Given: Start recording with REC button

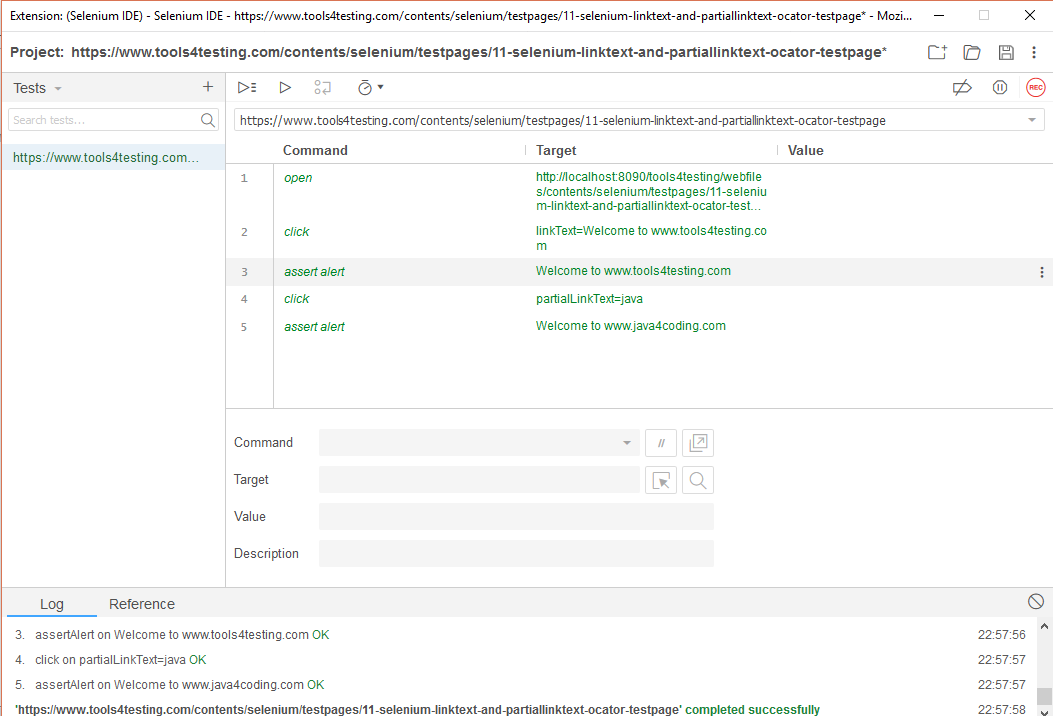Looking at the screenshot, I should pyautogui.click(x=1036, y=87).
